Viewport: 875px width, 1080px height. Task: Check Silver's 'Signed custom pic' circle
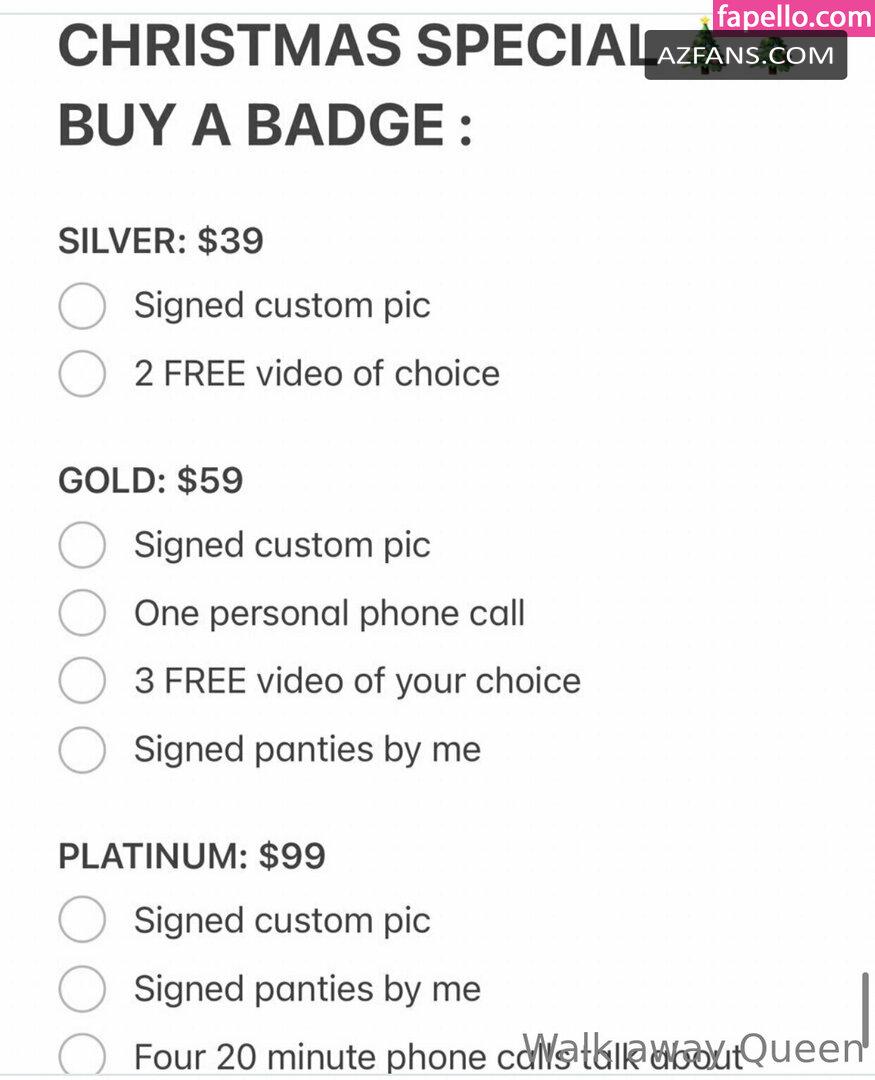coord(82,305)
